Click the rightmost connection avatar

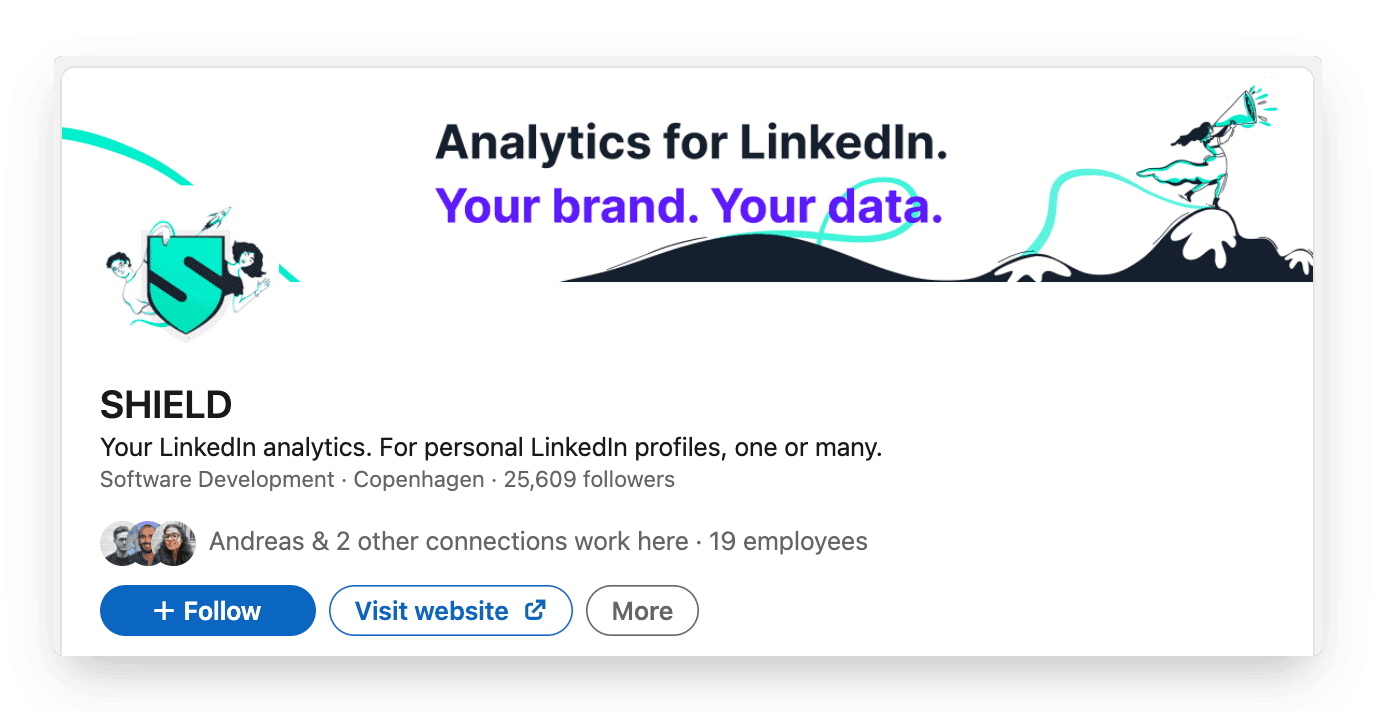[176, 543]
